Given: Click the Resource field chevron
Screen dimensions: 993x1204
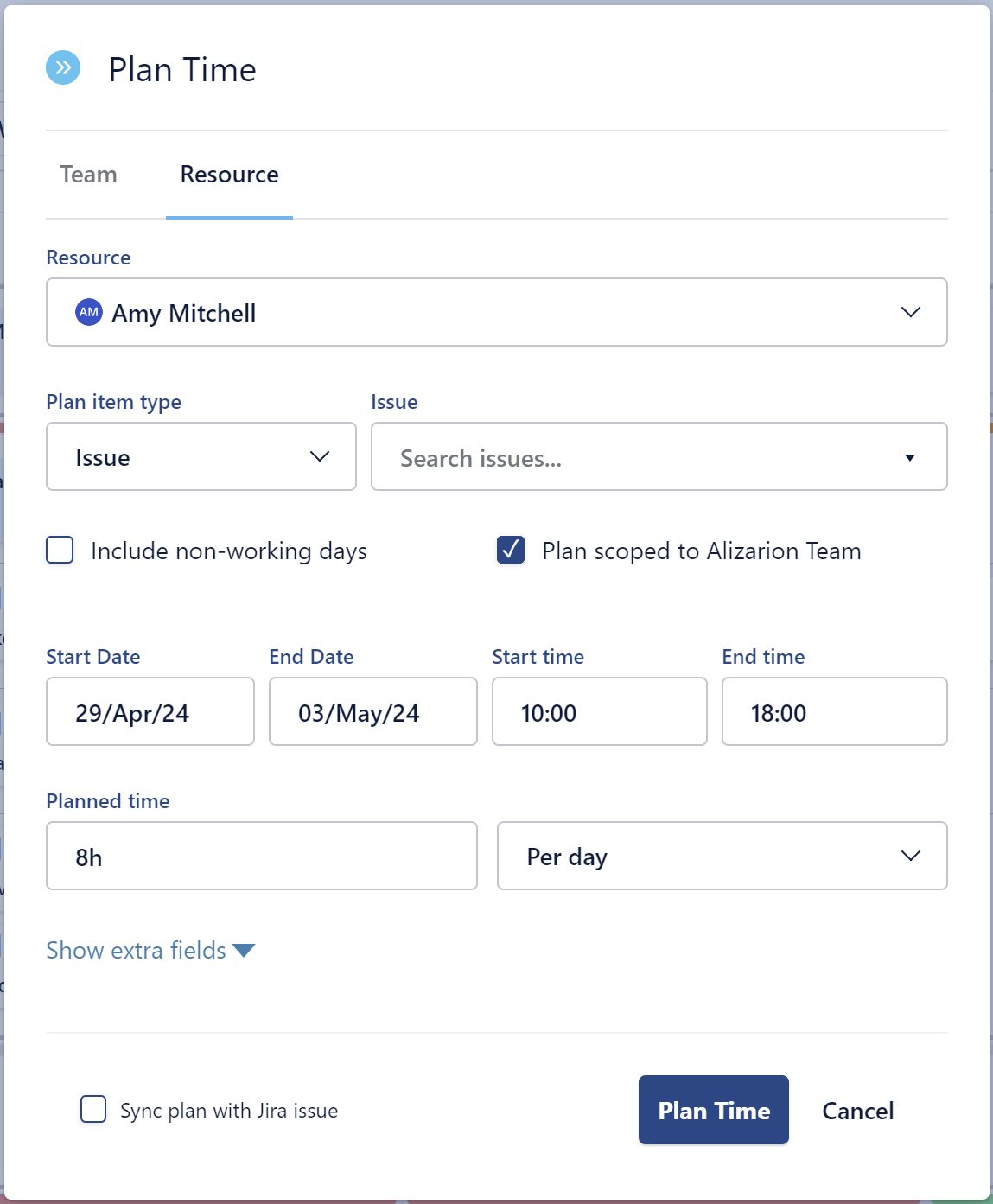Looking at the screenshot, I should 910,312.
